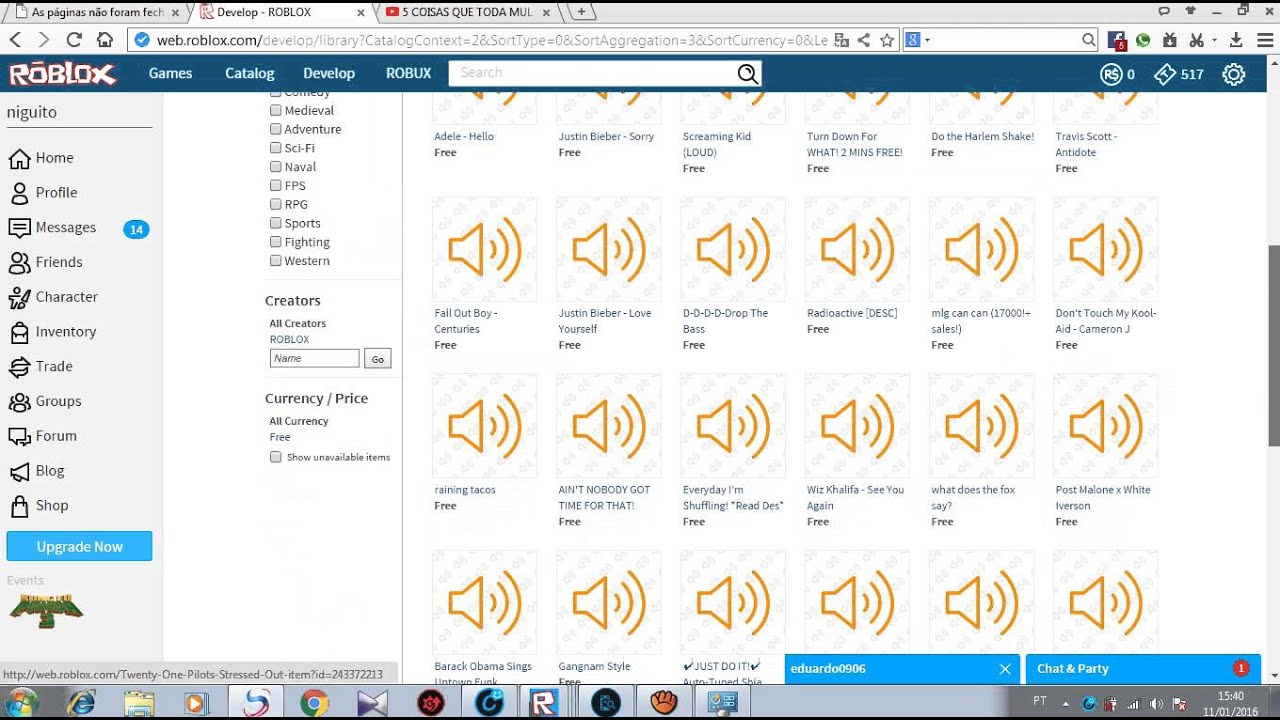The height and width of the screenshot is (720, 1280).
Task: Enable Show unavailable items checkbox
Action: coord(275,457)
